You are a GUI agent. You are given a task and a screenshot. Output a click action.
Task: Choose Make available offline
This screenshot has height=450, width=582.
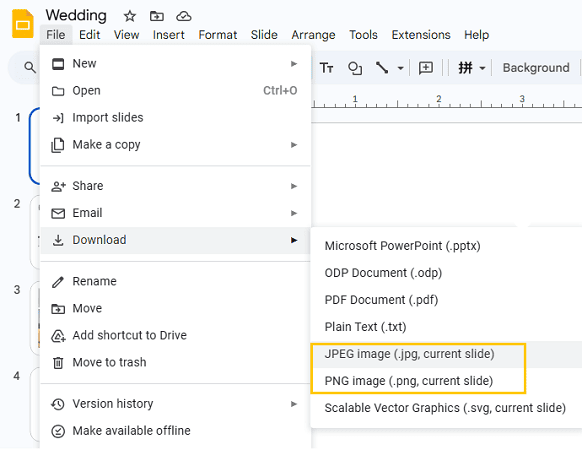[175, 431]
